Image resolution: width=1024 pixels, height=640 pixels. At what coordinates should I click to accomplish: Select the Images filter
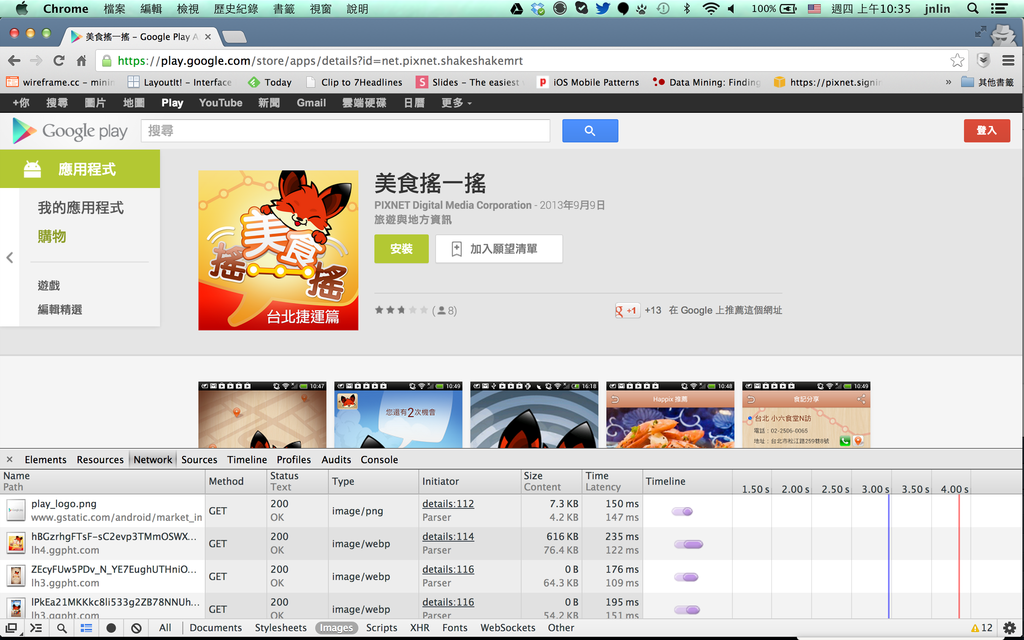coord(336,628)
